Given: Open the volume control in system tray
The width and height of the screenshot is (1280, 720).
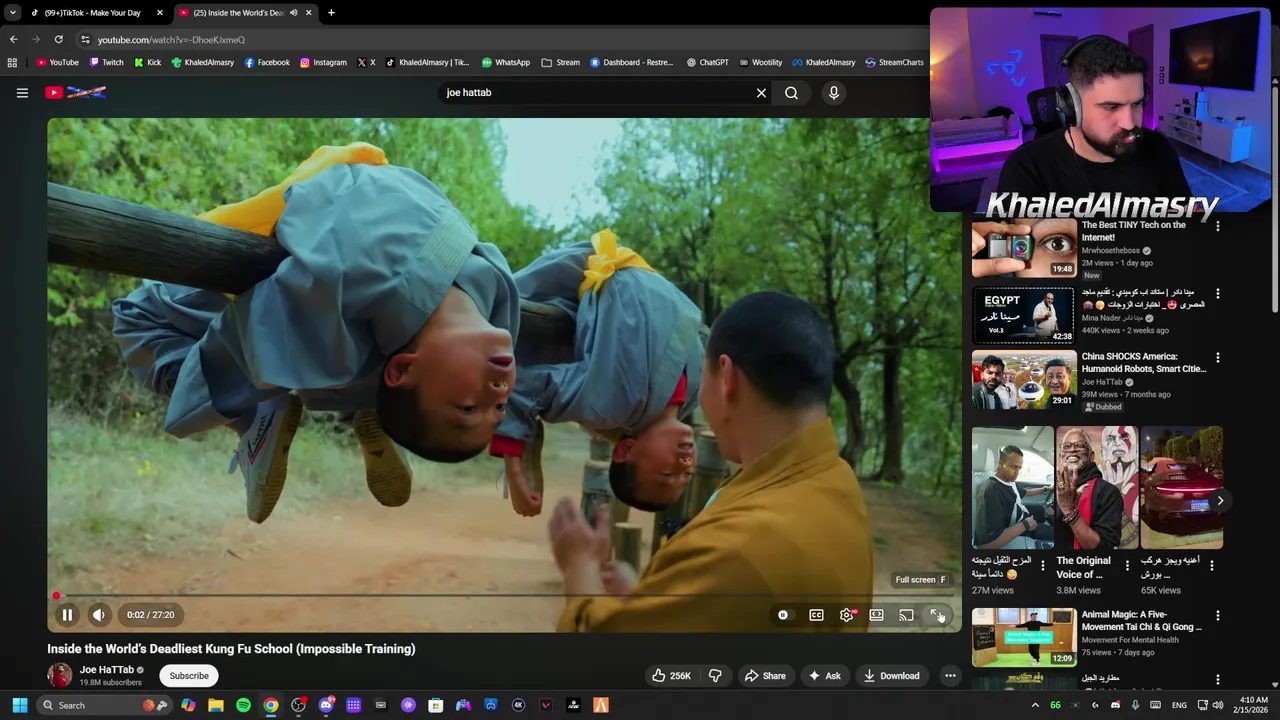Looking at the screenshot, I should pyautogui.click(x=1217, y=705).
